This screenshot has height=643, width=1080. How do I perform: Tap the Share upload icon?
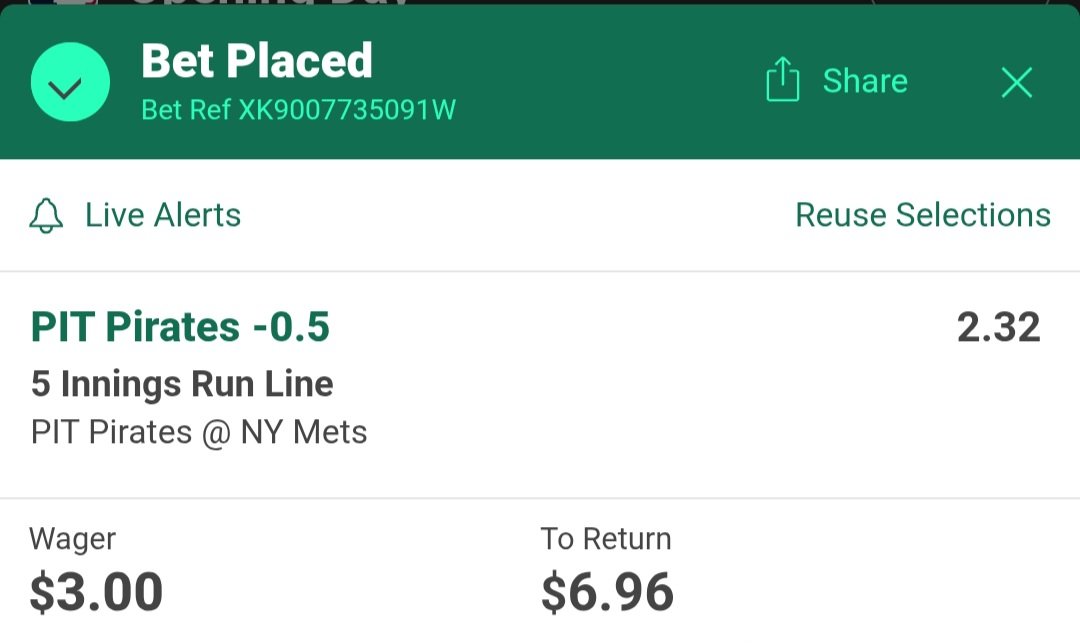point(782,80)
